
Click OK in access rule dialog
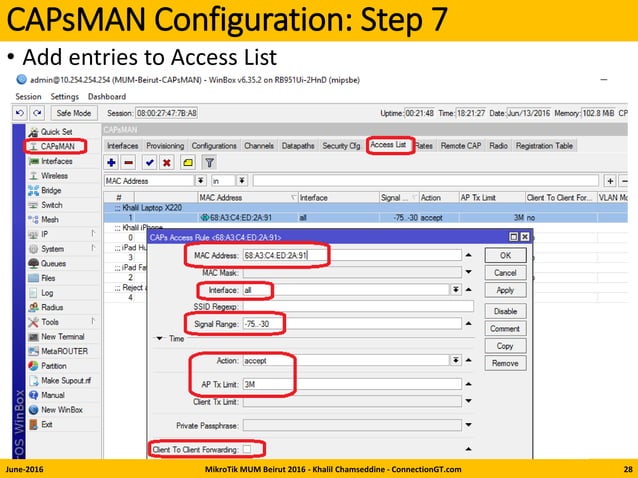pos(505,255)
